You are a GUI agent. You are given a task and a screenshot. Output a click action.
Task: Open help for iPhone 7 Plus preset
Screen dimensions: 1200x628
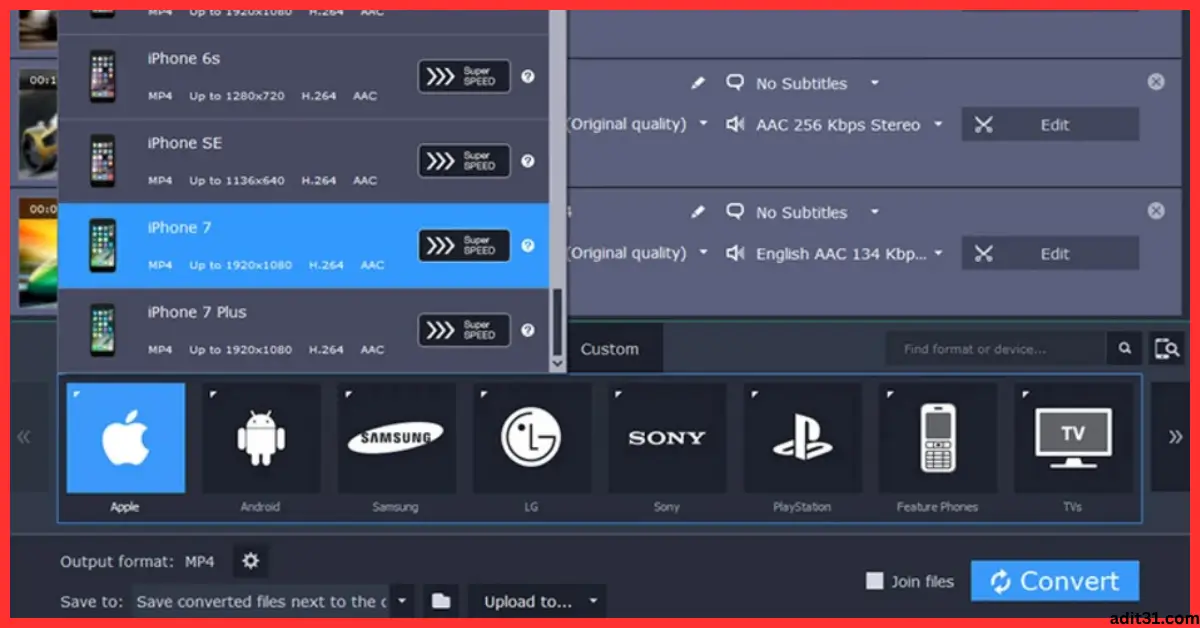point(528,330)
